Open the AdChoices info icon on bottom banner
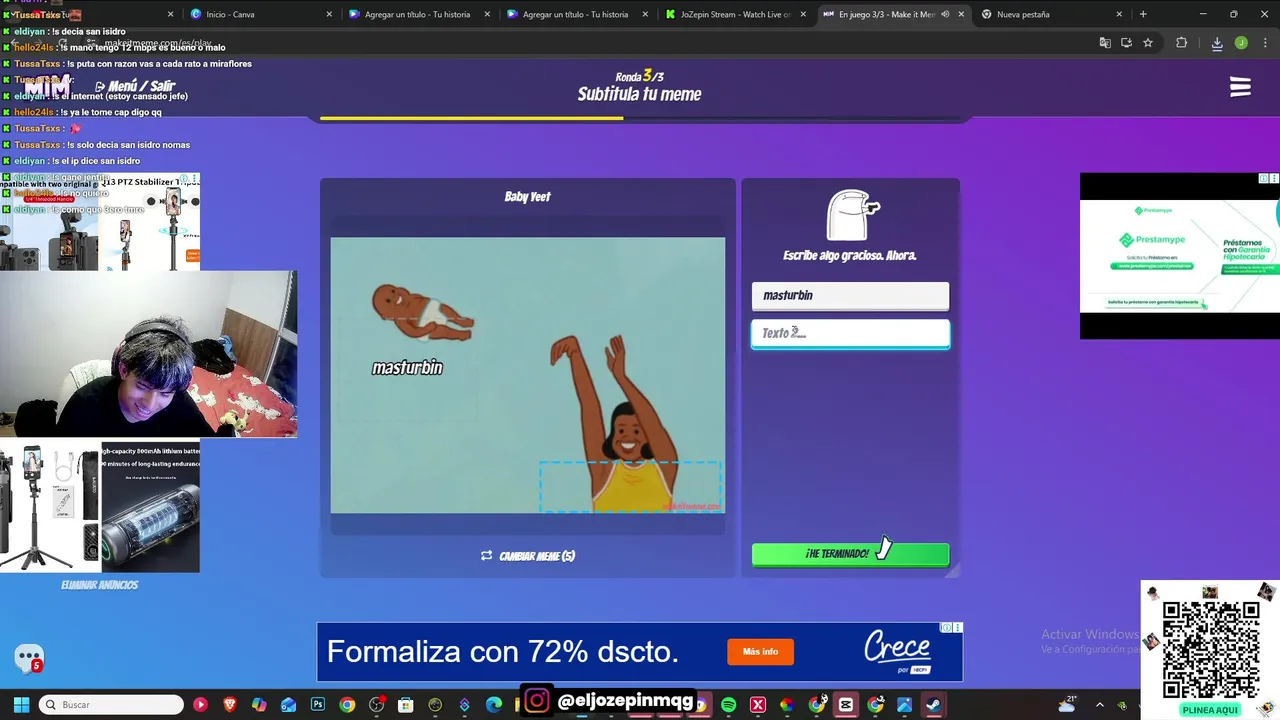 click(x=946, y=628)
